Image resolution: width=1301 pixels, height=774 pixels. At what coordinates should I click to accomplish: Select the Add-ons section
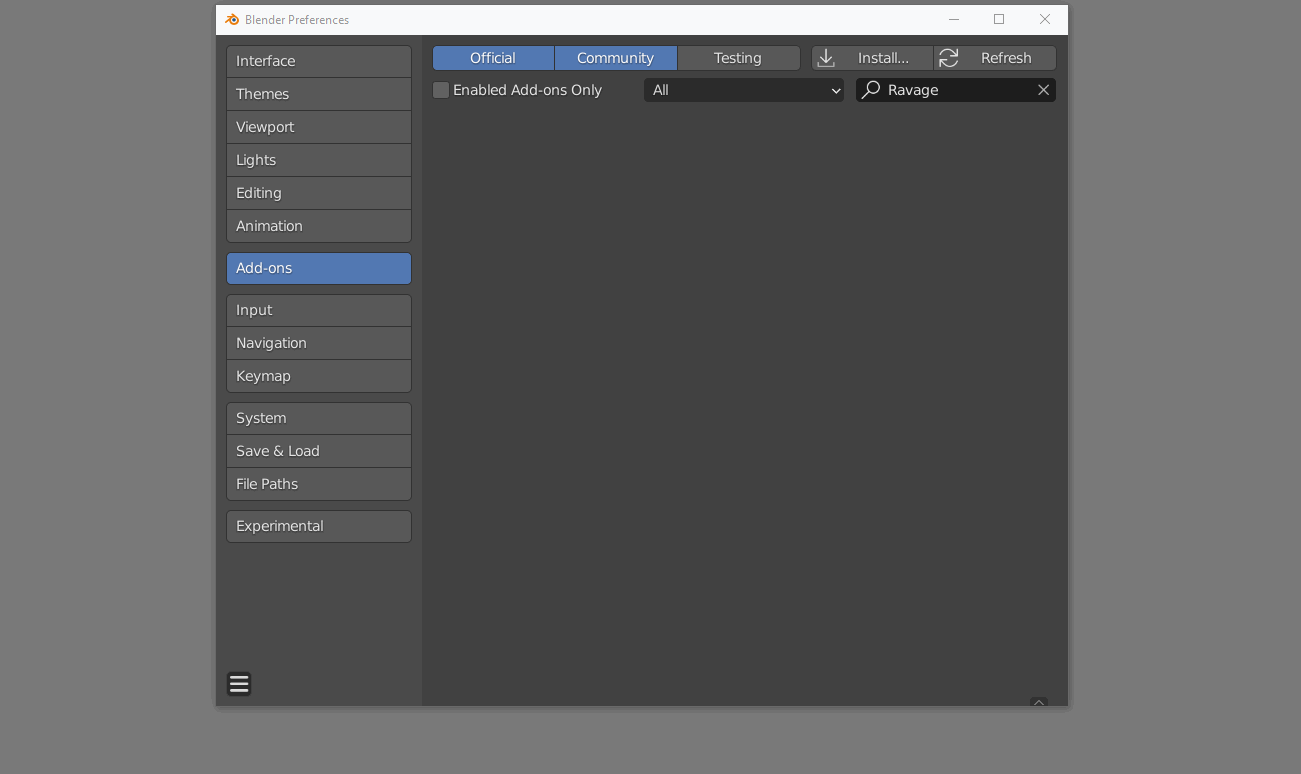click(x=319, y=268)
